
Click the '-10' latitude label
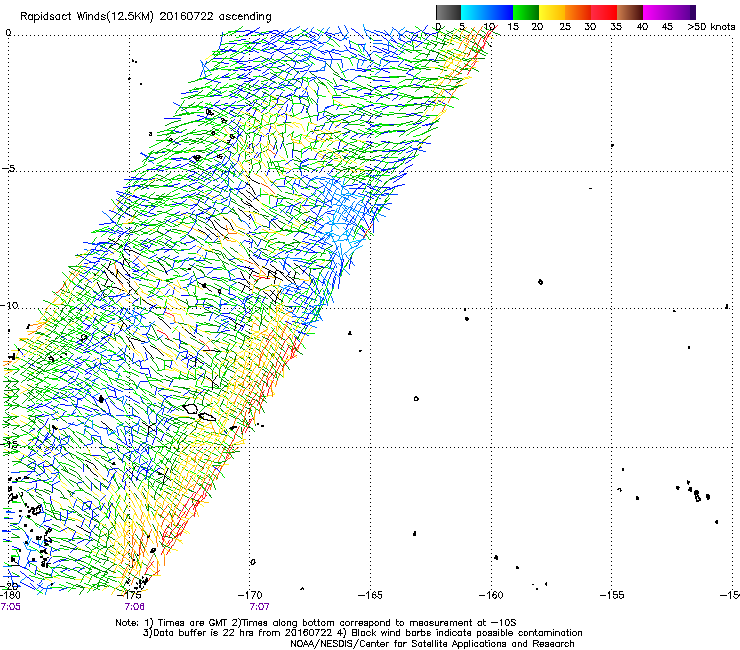click(x=9, y=305)
